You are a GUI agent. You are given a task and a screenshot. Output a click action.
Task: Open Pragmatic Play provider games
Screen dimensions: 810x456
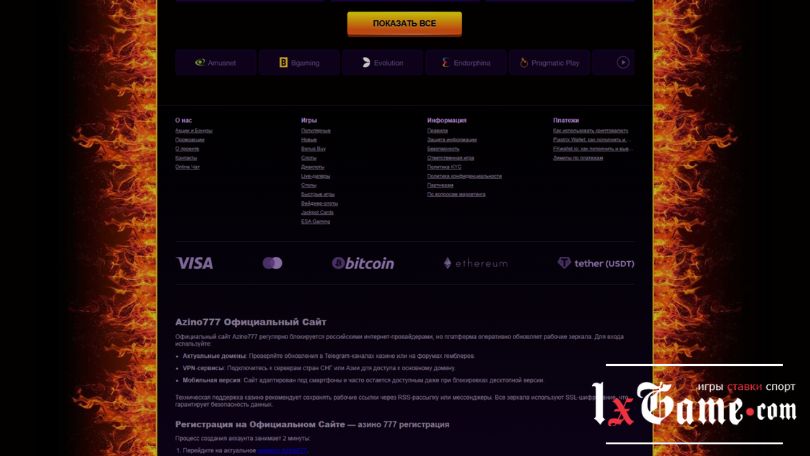549,63
